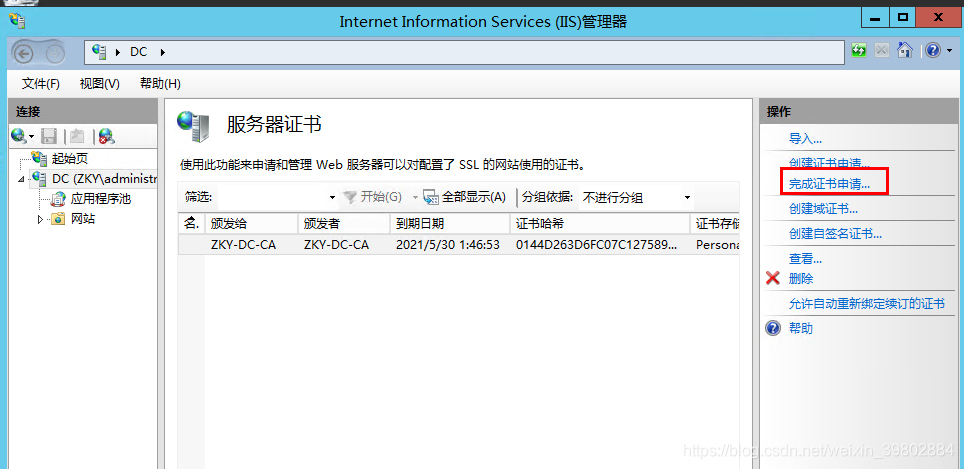The width and height of the screenshot is (964, 469).
Task: Click the Forward navigation arrow
Action: point(55,53)
